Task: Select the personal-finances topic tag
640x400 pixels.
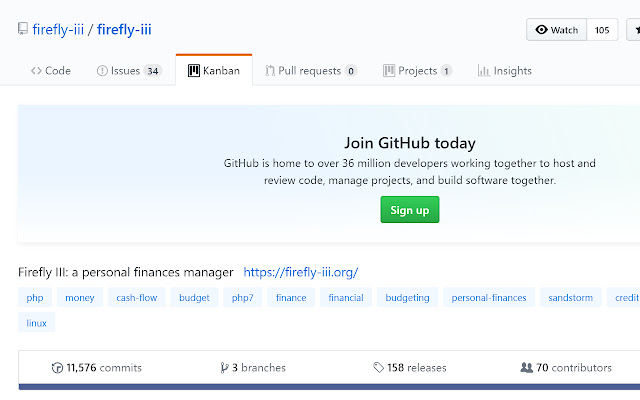Action: [489, 298]
